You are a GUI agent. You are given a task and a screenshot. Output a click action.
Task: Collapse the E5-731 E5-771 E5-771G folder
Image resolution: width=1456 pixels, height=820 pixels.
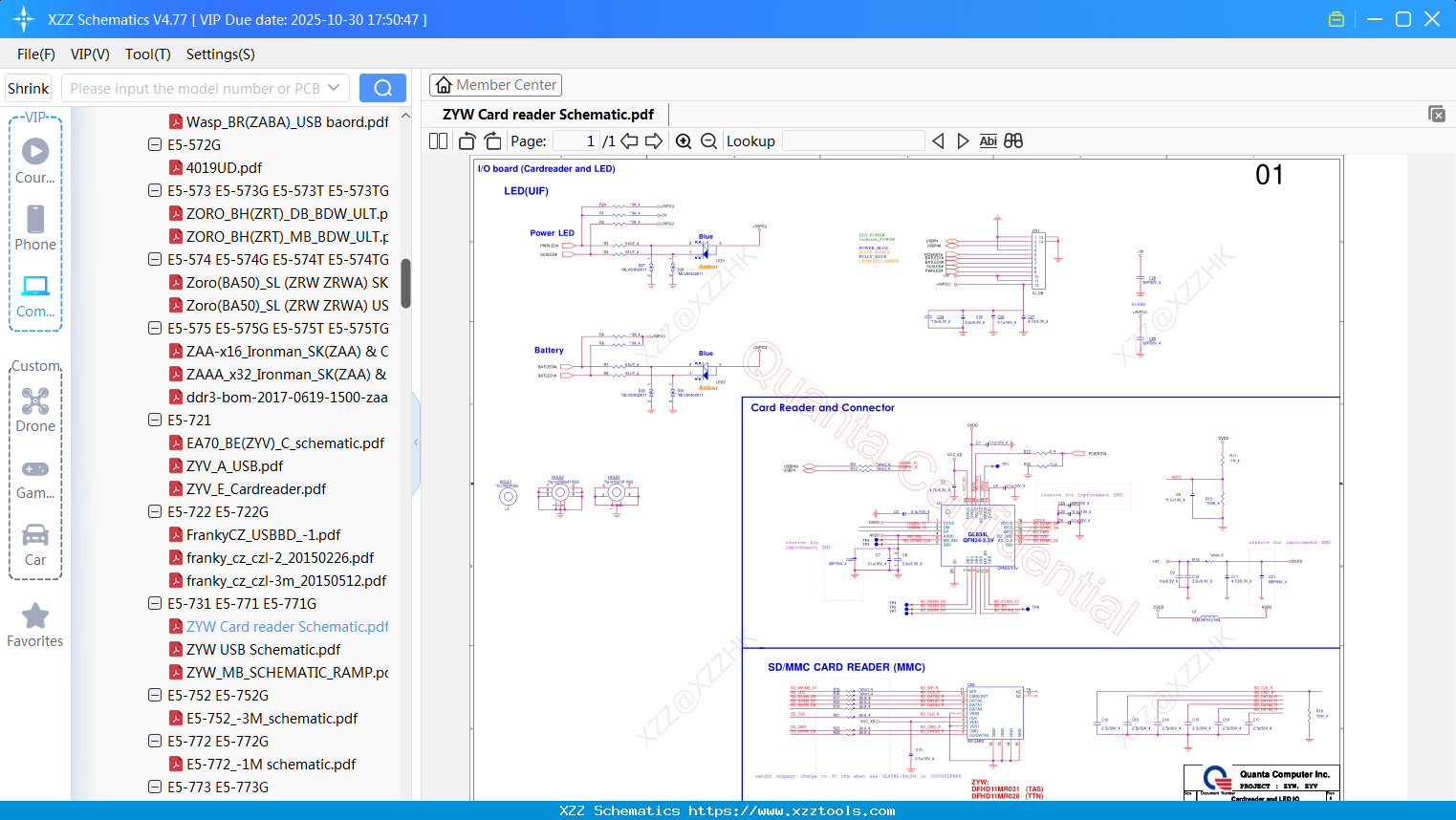[x=155, y=603]
